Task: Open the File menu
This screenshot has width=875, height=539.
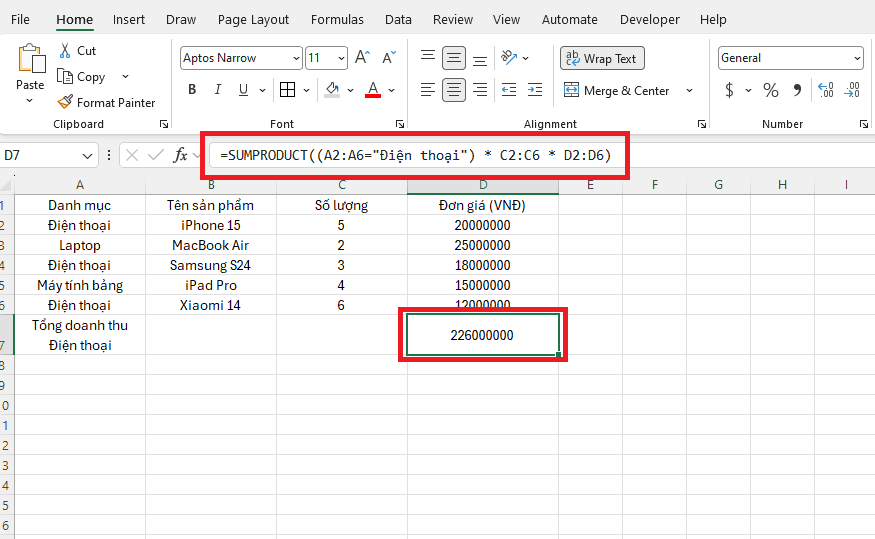Action: click(20, 20)
